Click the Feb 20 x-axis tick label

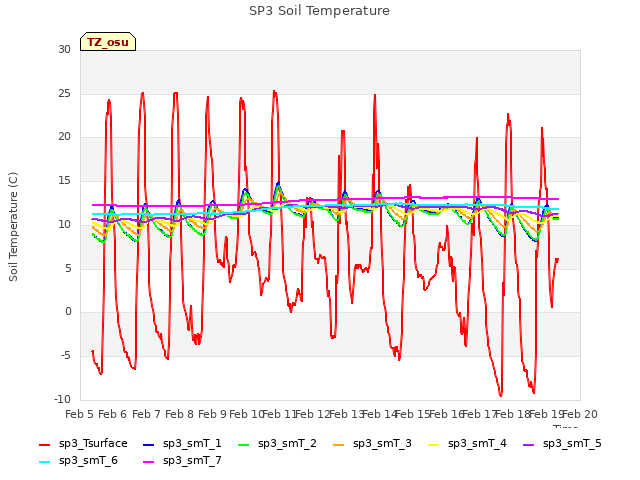click(x=580, y=414)
